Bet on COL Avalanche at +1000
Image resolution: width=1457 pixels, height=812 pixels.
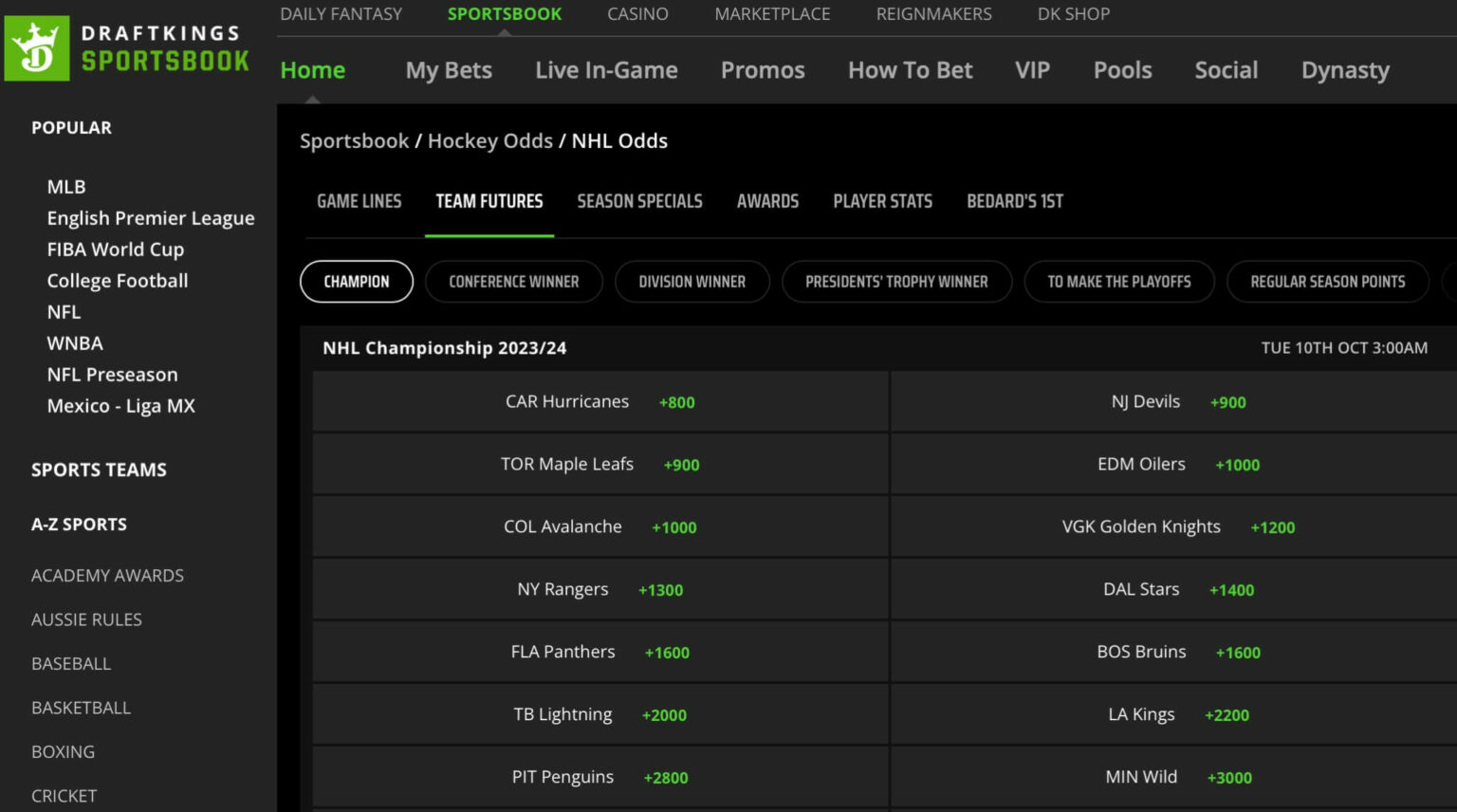600,527
